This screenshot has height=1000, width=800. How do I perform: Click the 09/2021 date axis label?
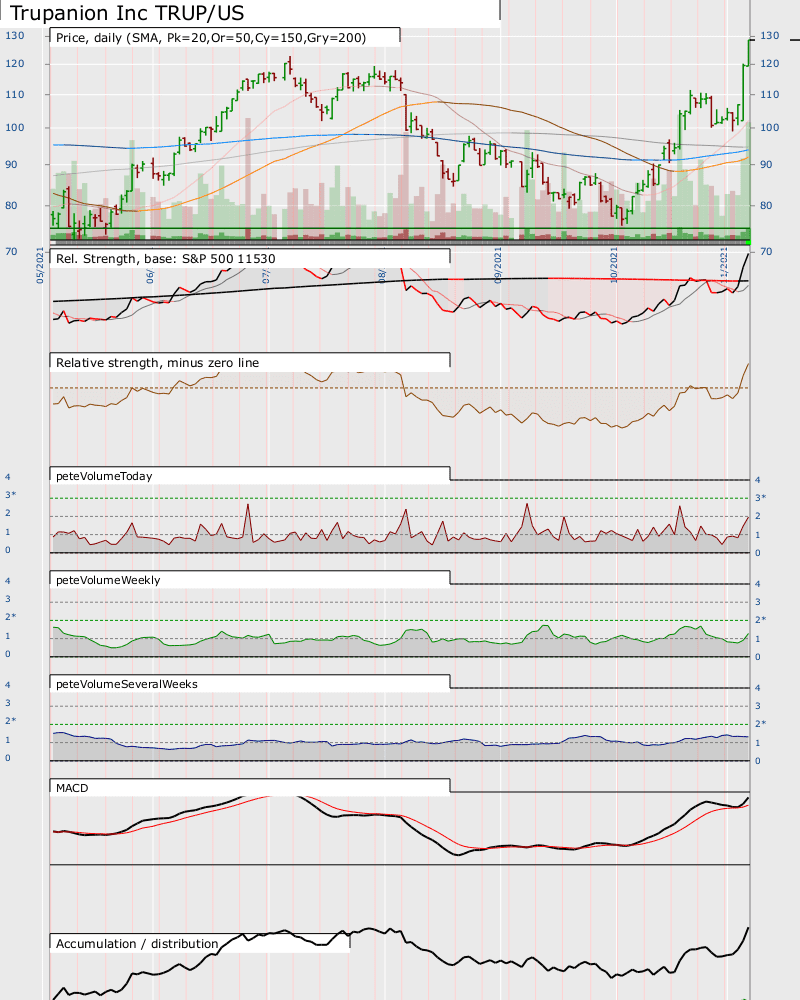click(x=498, y=265)
